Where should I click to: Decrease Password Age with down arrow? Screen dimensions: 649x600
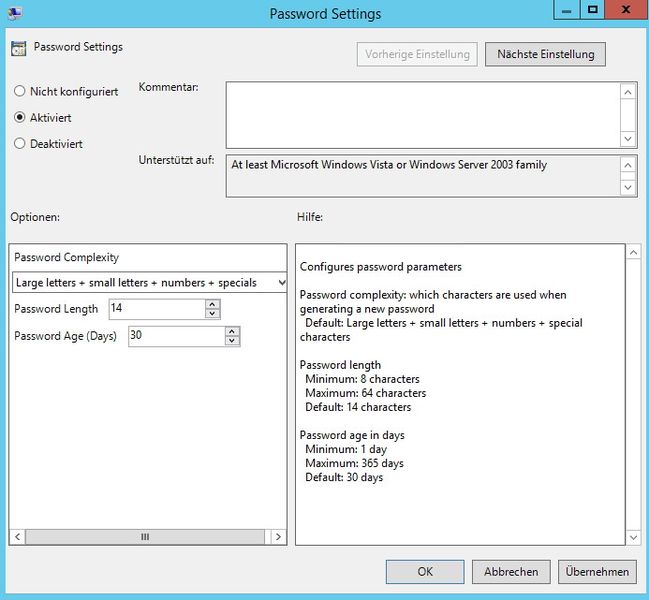tap(232, 341)
